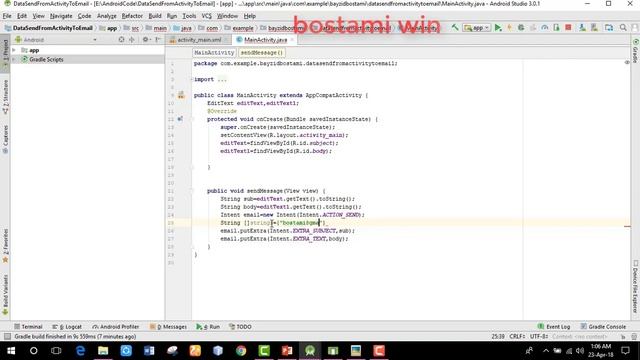
Task: Collapse the onCreate method fold marker
Action: [192, 119]
